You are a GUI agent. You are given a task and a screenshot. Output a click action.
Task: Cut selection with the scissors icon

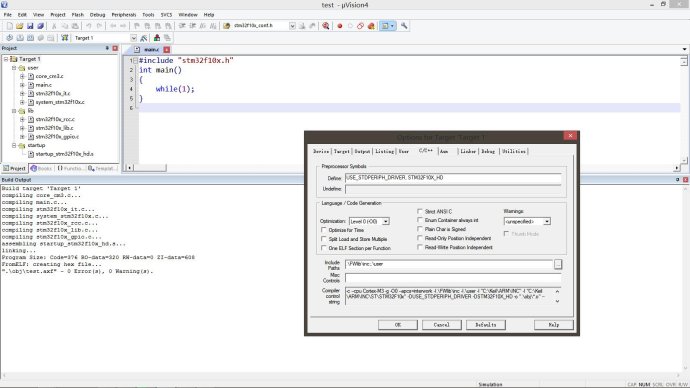(x=54, y=26)
